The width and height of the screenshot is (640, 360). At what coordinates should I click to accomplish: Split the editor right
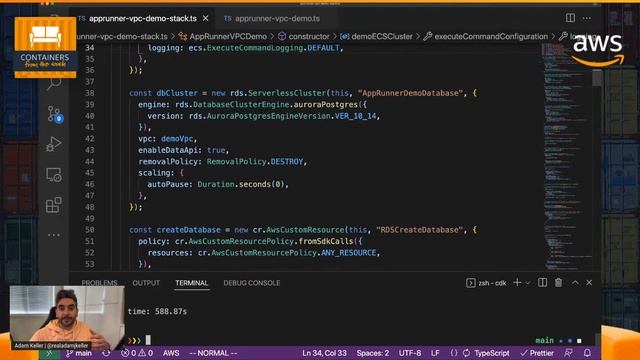point(570,18)
